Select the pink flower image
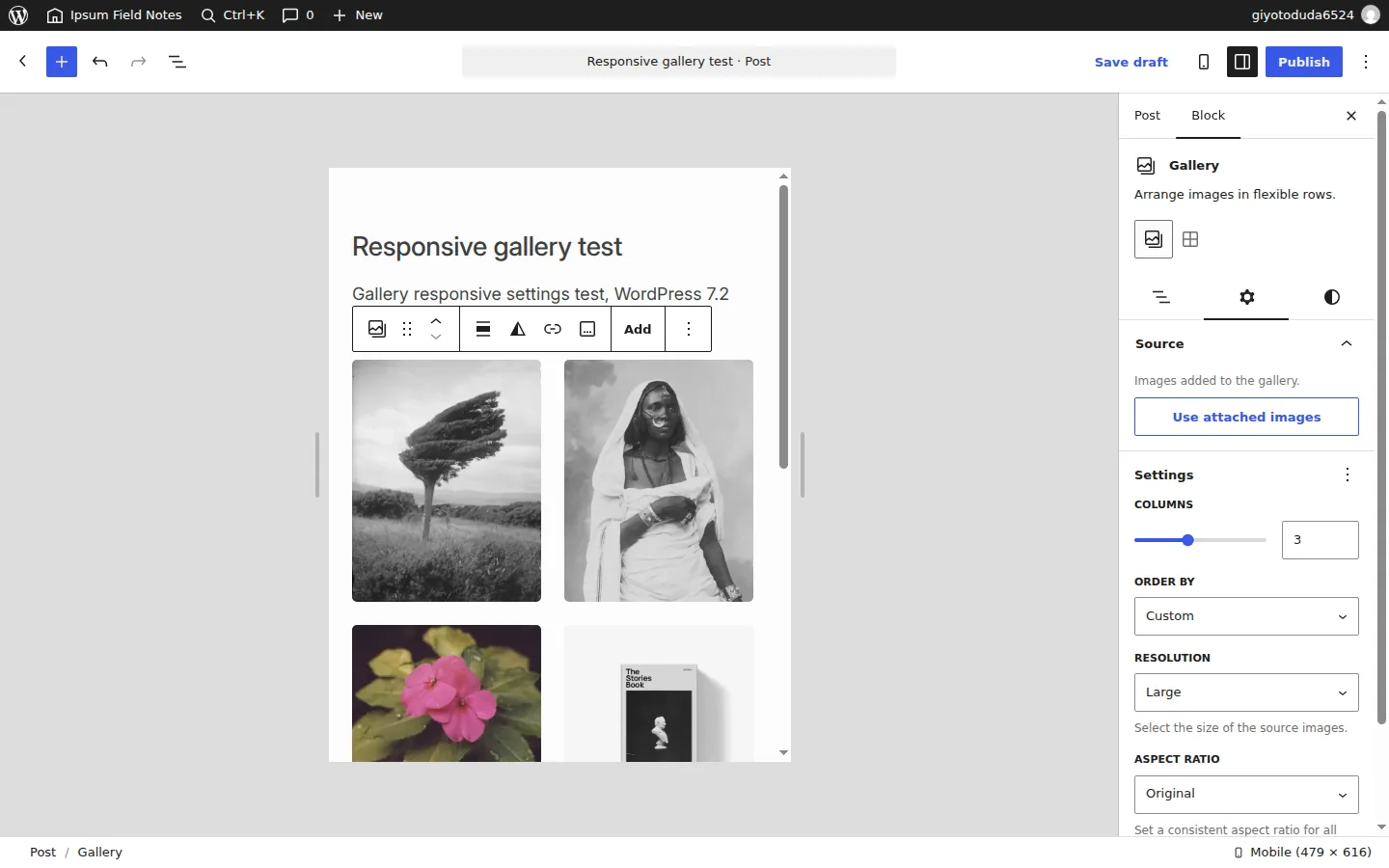This screenshot has height=868, width=1389. pyautogui.click(x=447, y=693)
